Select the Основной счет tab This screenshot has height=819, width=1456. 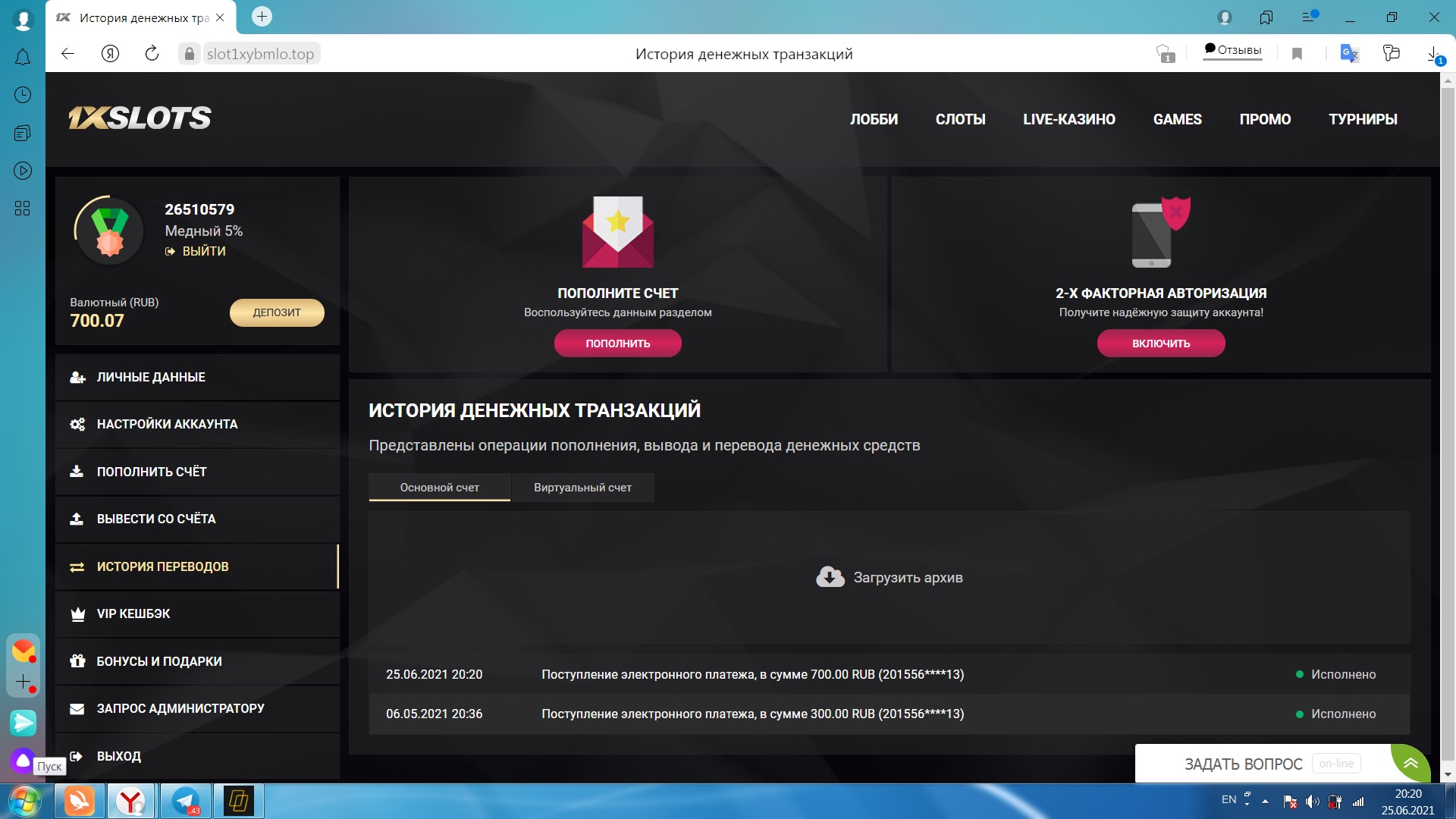(x=439, y=488)
